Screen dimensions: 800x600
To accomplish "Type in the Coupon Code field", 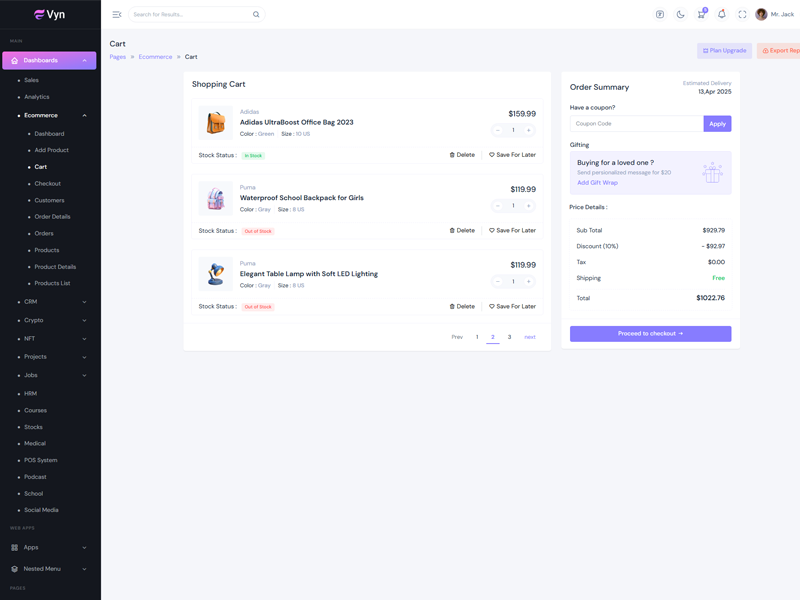I will tap(636, 124).
